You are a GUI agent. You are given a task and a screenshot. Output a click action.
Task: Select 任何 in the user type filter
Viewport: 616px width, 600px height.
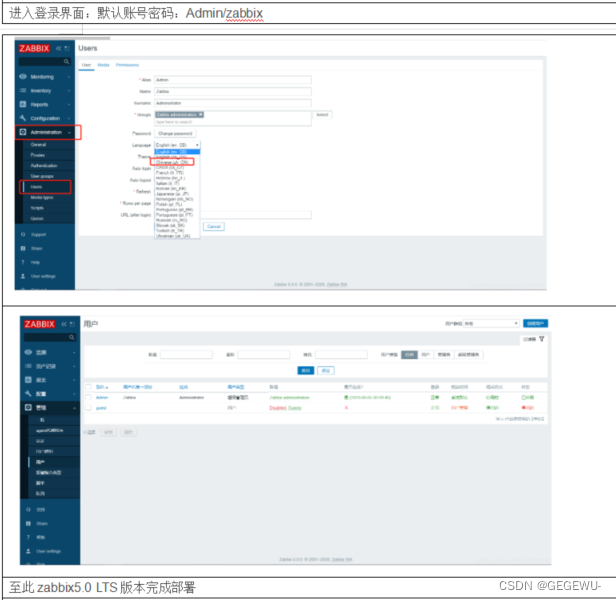click(409, 354)
